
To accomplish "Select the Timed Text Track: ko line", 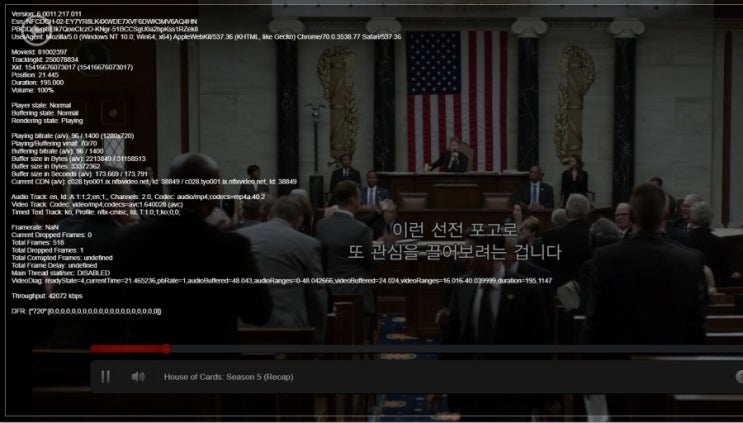I will 96,212.
